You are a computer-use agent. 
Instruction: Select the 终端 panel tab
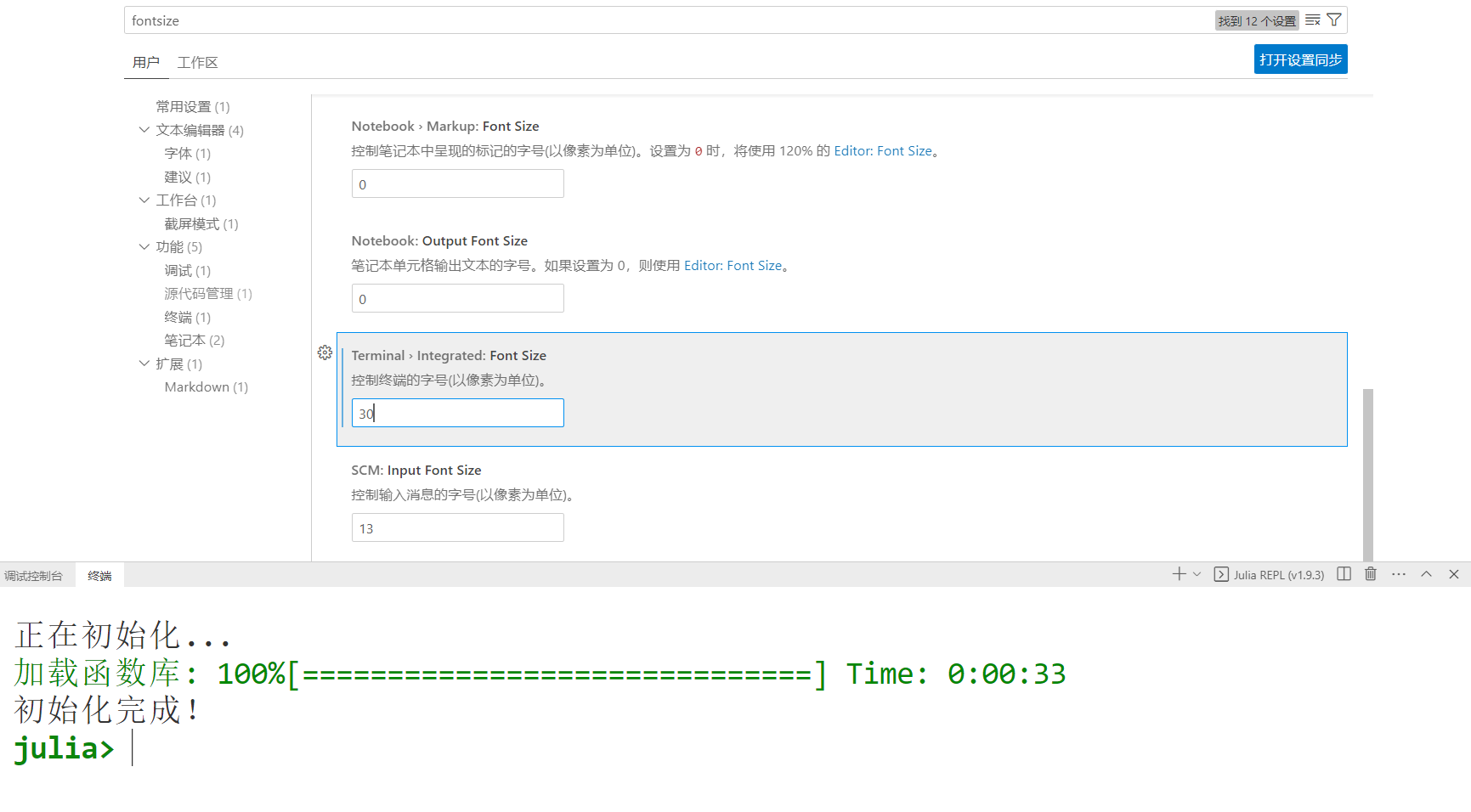tap(99, 576)
